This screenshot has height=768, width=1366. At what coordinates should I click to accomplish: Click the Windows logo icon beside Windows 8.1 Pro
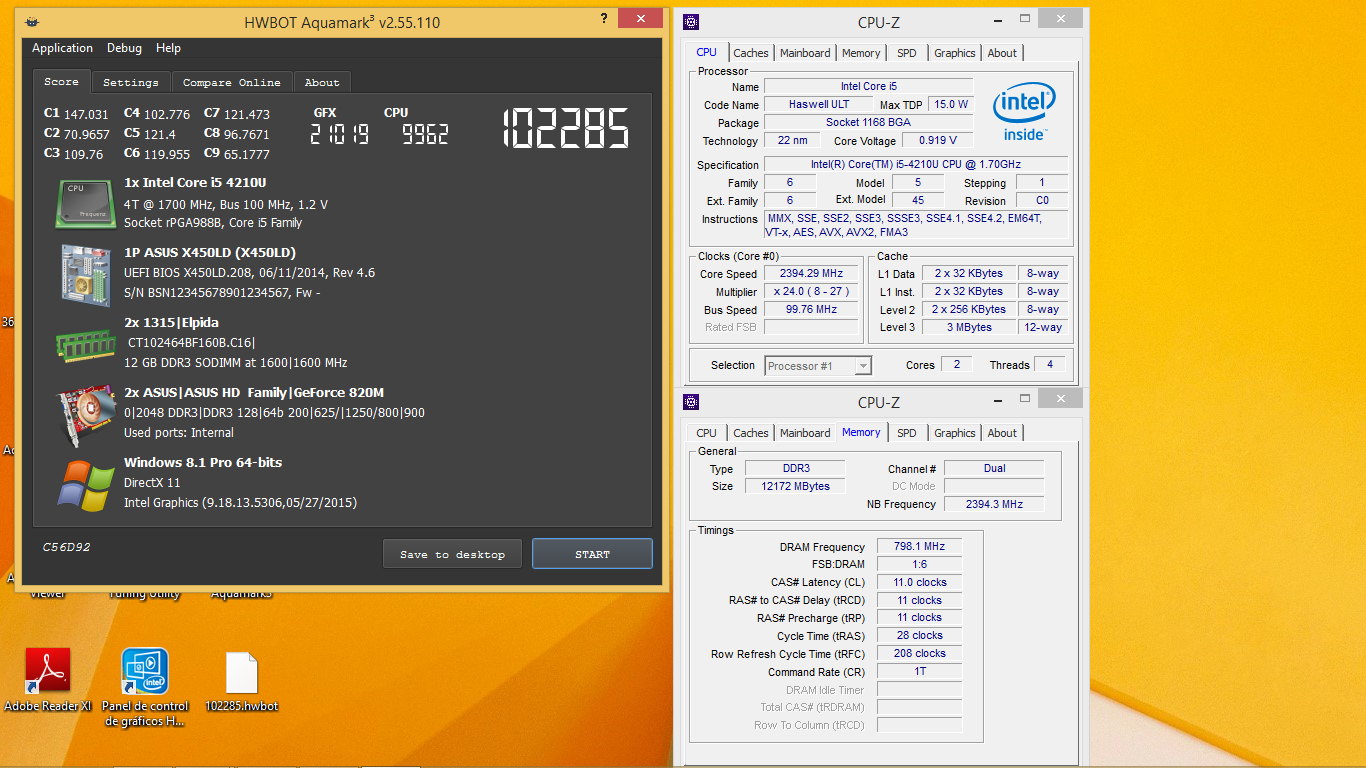pyautogui.click(x=85, y=485)
